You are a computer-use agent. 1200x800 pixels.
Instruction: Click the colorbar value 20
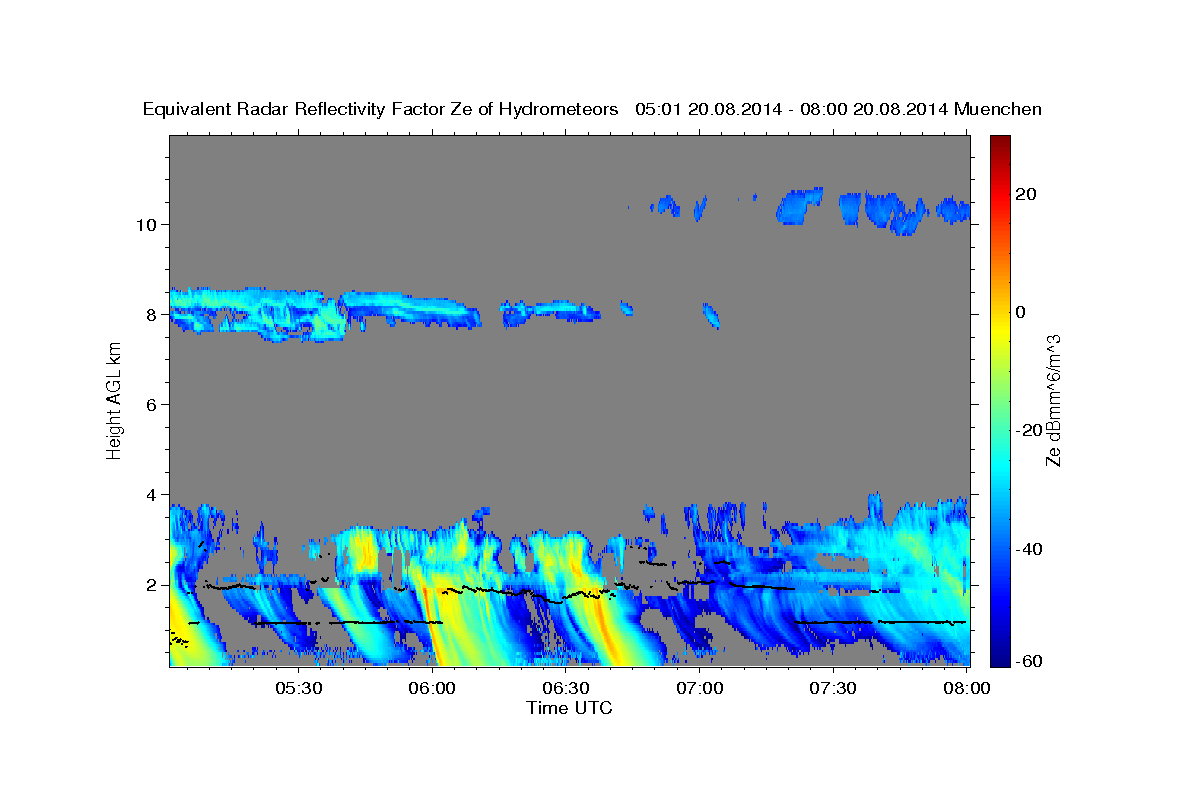point(1024,194)
